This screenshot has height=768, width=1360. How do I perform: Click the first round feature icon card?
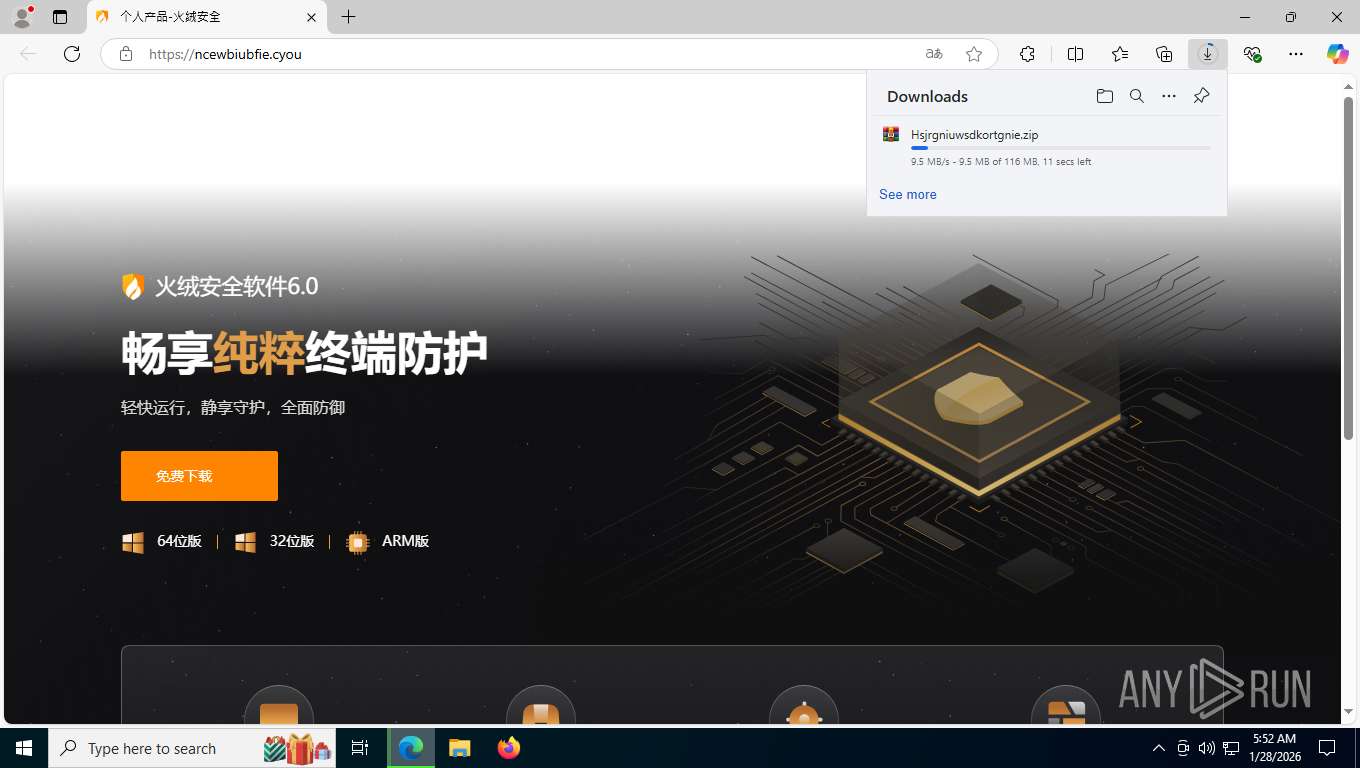[279, 704]
